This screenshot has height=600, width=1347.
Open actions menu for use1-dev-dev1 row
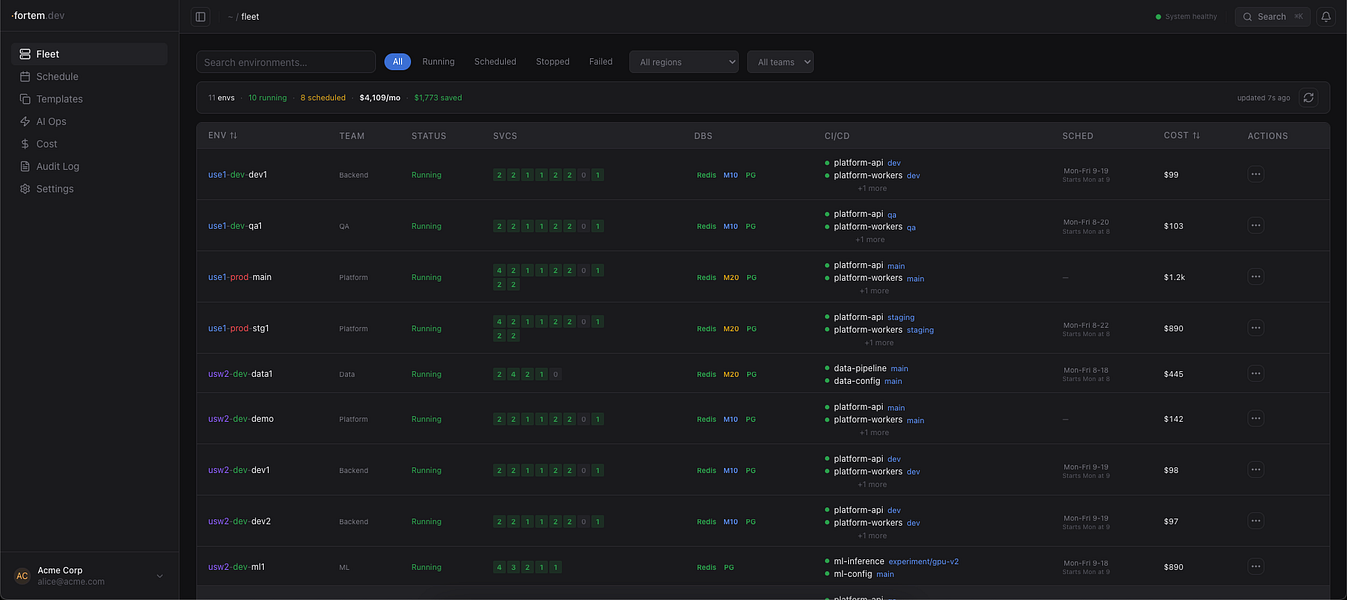click(x=1256, y=174)
